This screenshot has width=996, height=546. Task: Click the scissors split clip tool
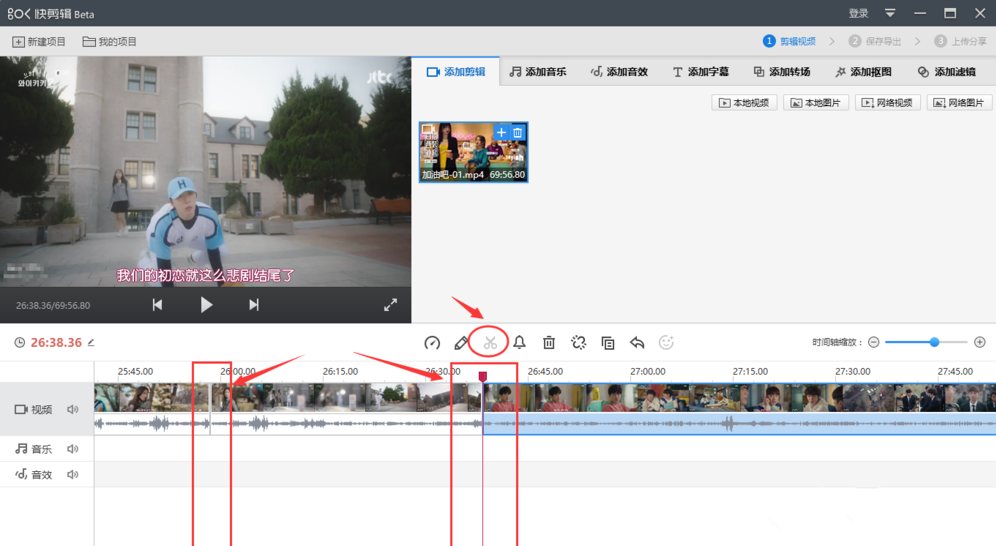pyautogui.click(x=490, y=343)
